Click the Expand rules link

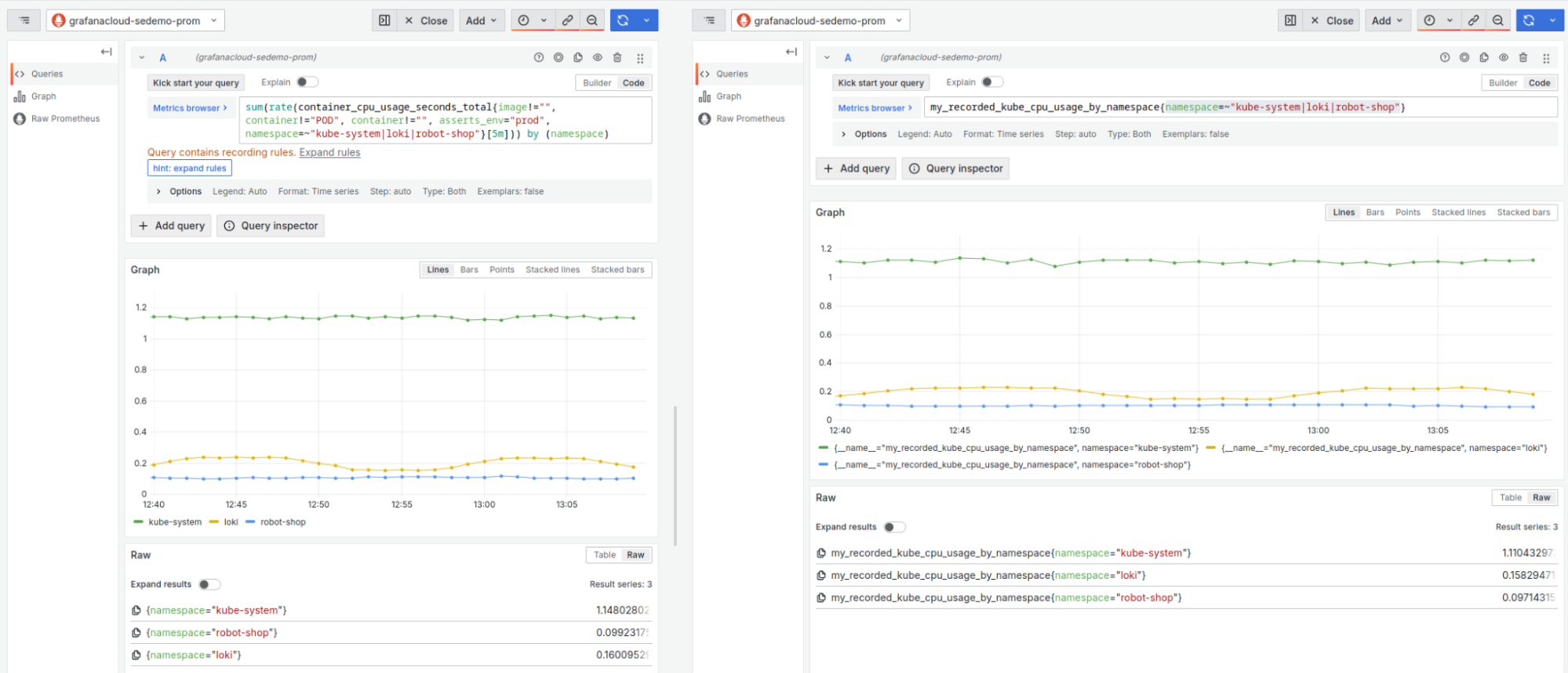point(329,152)
